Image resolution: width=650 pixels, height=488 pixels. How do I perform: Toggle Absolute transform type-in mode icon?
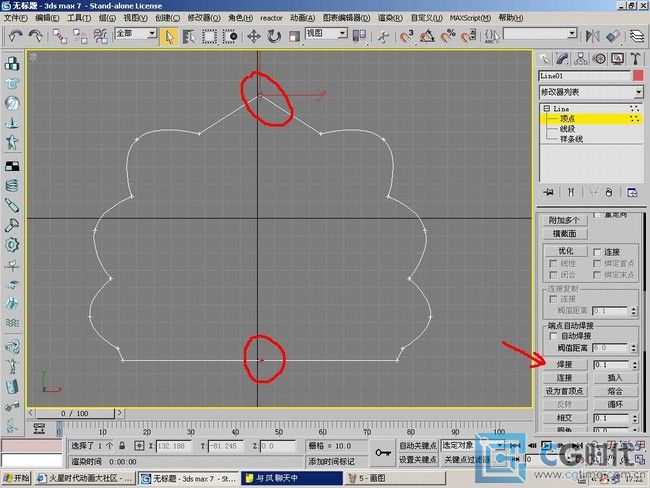point(139,446)
